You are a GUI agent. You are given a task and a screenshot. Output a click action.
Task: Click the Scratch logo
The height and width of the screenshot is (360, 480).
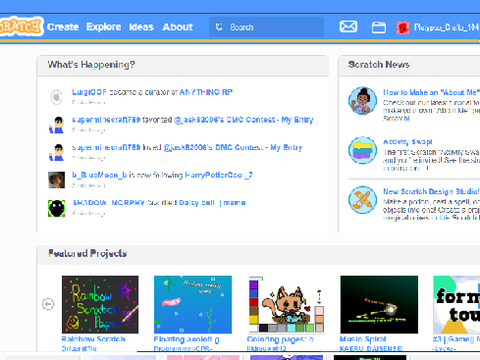tap(21, 26)
